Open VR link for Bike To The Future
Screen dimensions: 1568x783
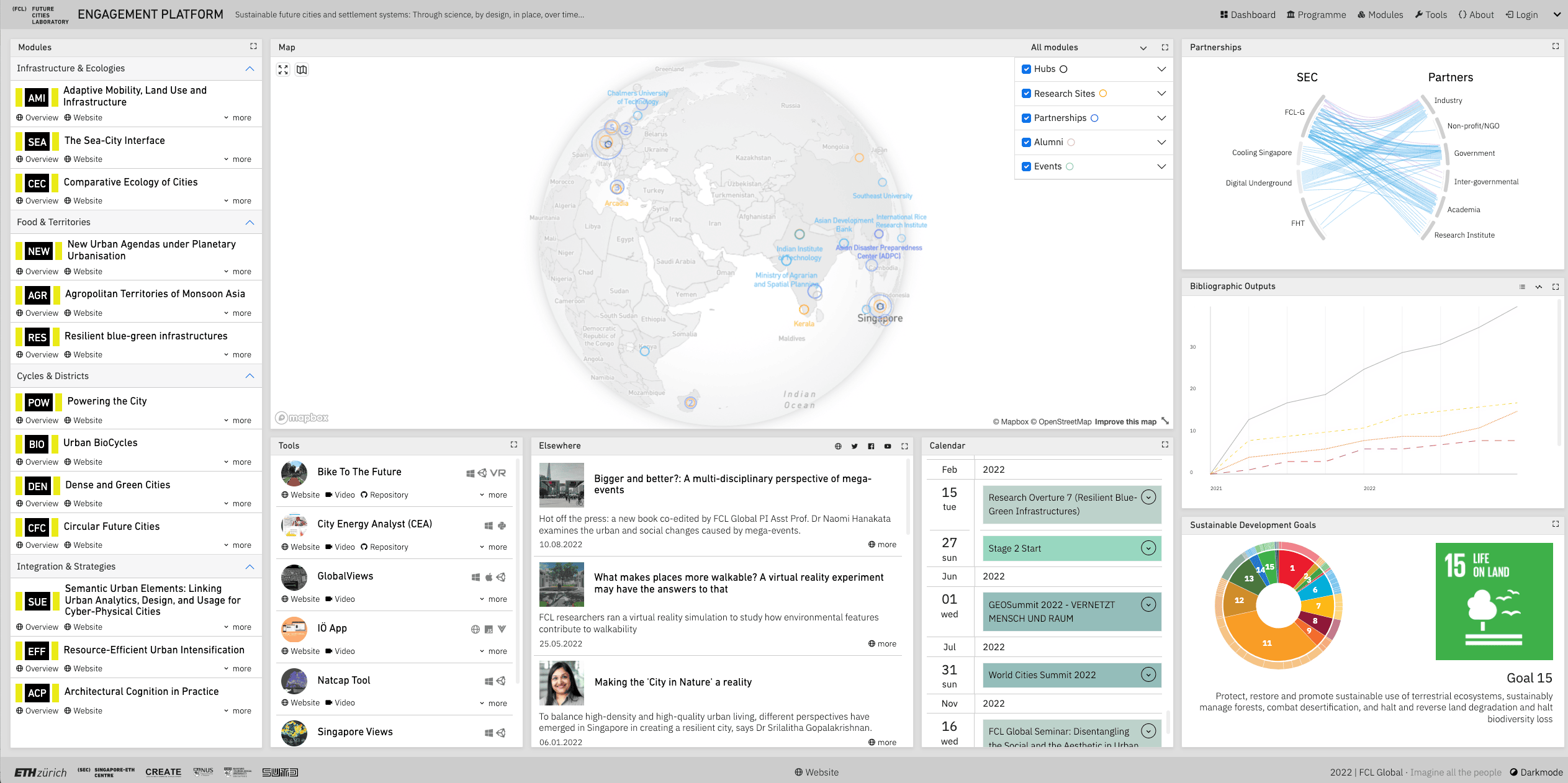click(497, 473)
